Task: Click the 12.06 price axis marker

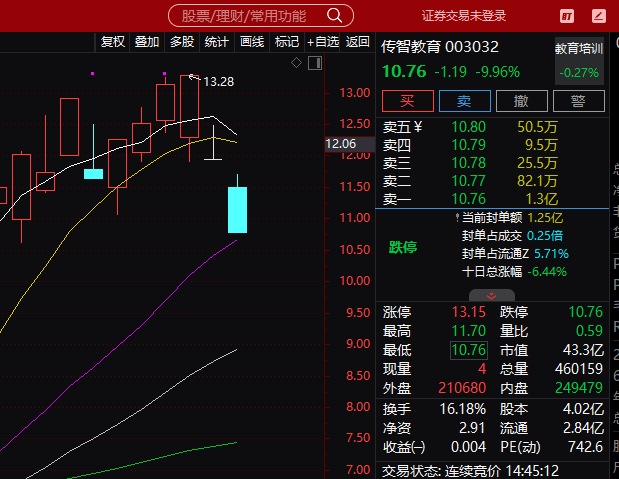Action: coord(349,144)
